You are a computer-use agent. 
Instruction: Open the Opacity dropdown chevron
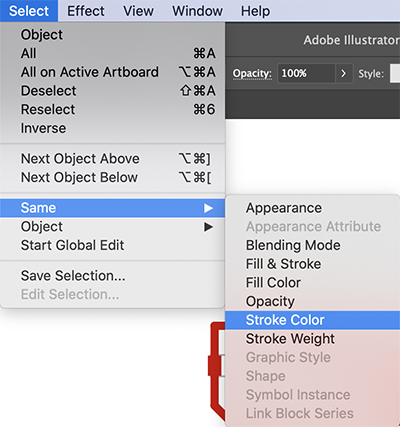coord(344,73)
